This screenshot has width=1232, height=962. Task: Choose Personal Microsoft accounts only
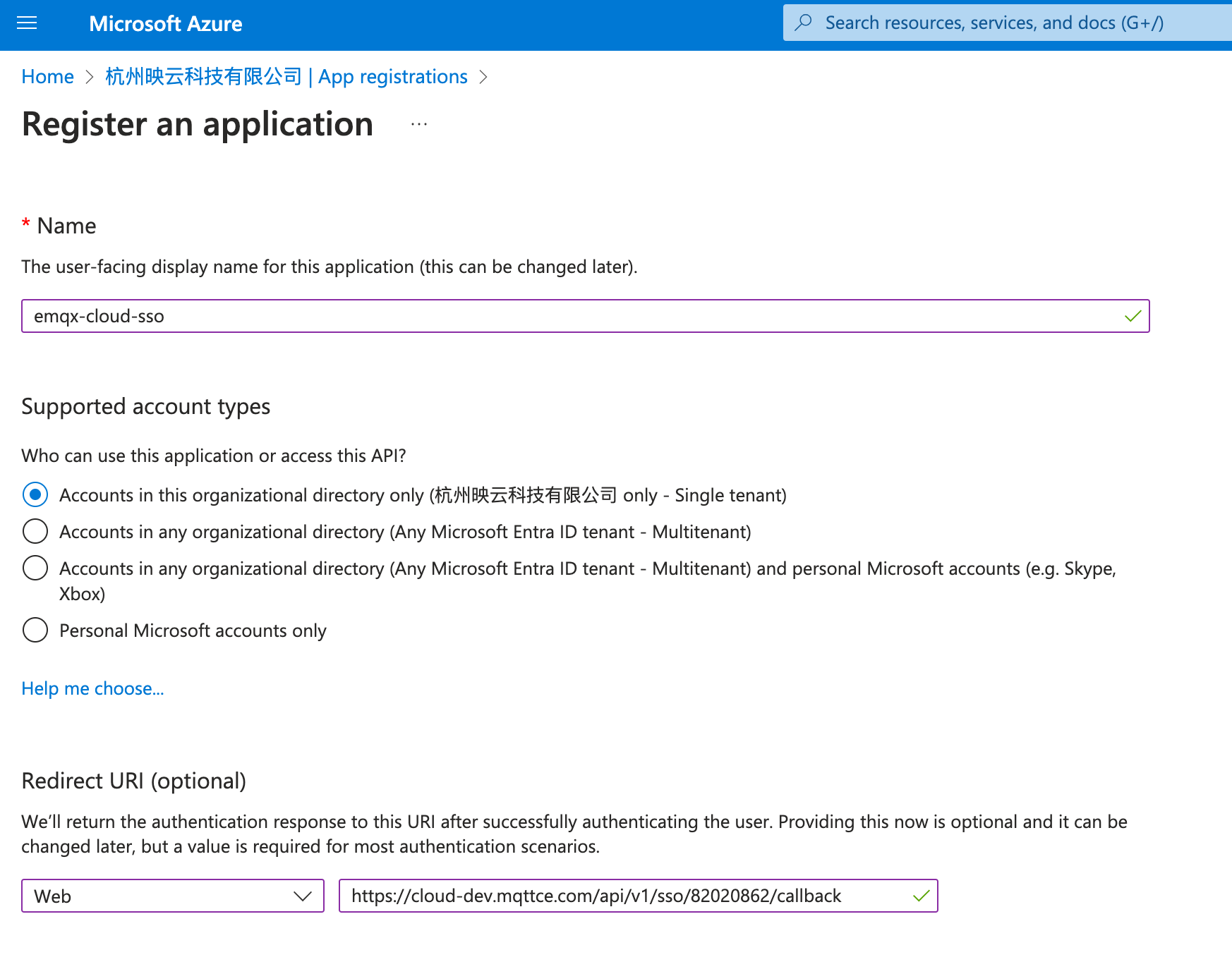point(35,630)
